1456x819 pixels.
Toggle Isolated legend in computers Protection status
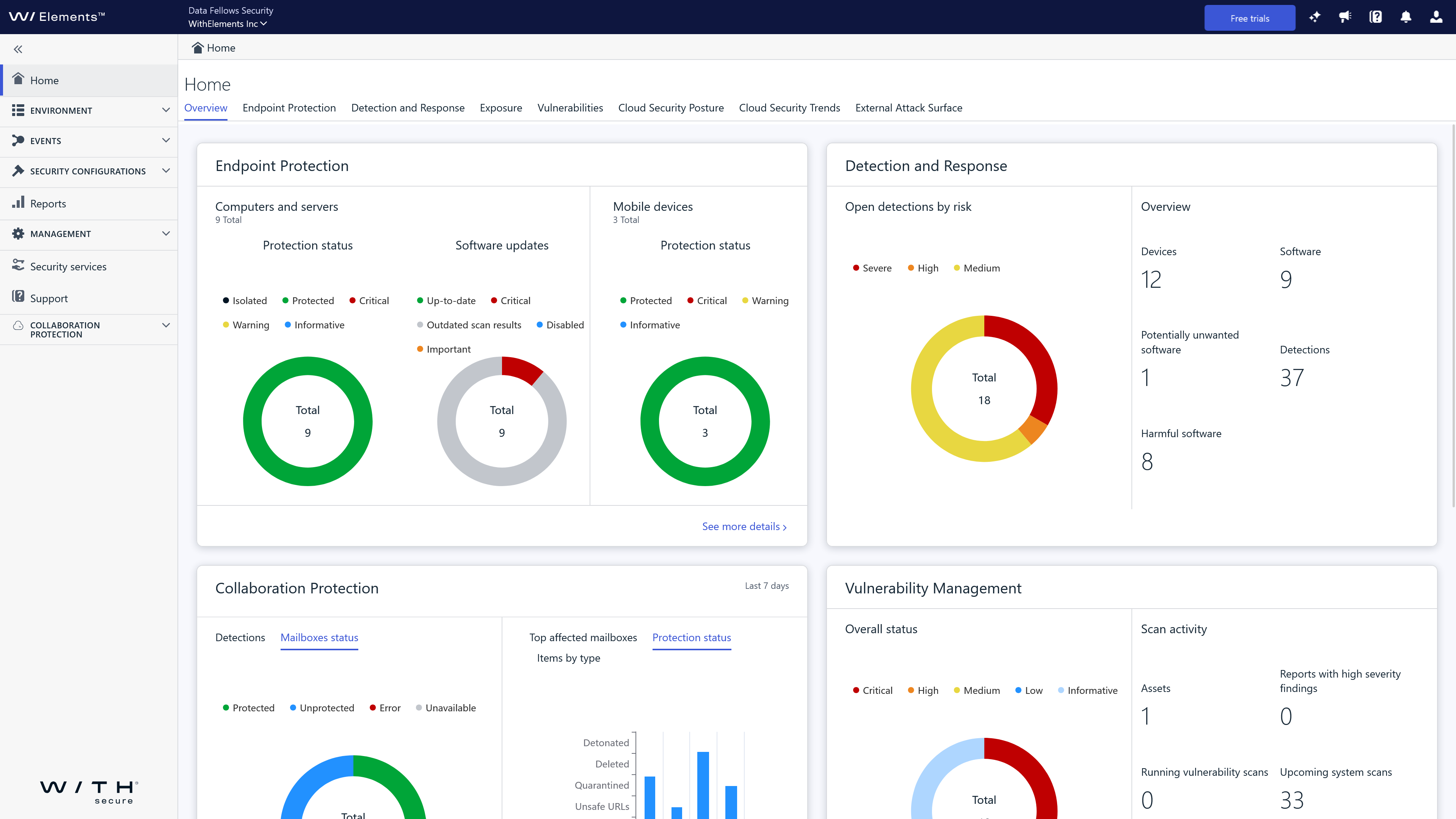[x=245, y=301]
